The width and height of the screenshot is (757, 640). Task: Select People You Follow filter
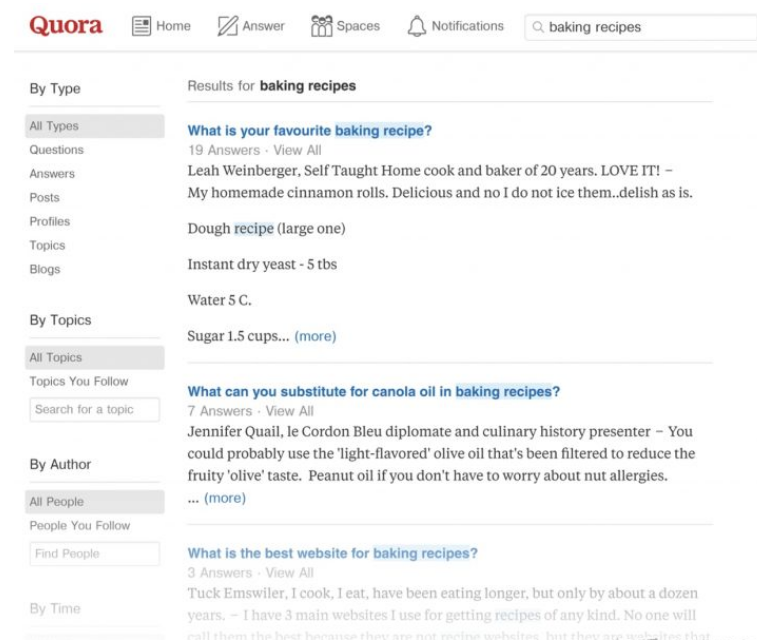79,526
